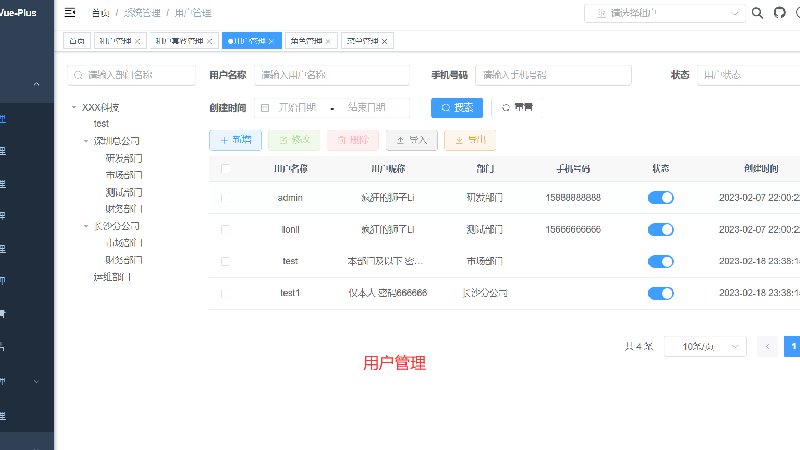Toggle the status switch for lionli

coord(661,230)
